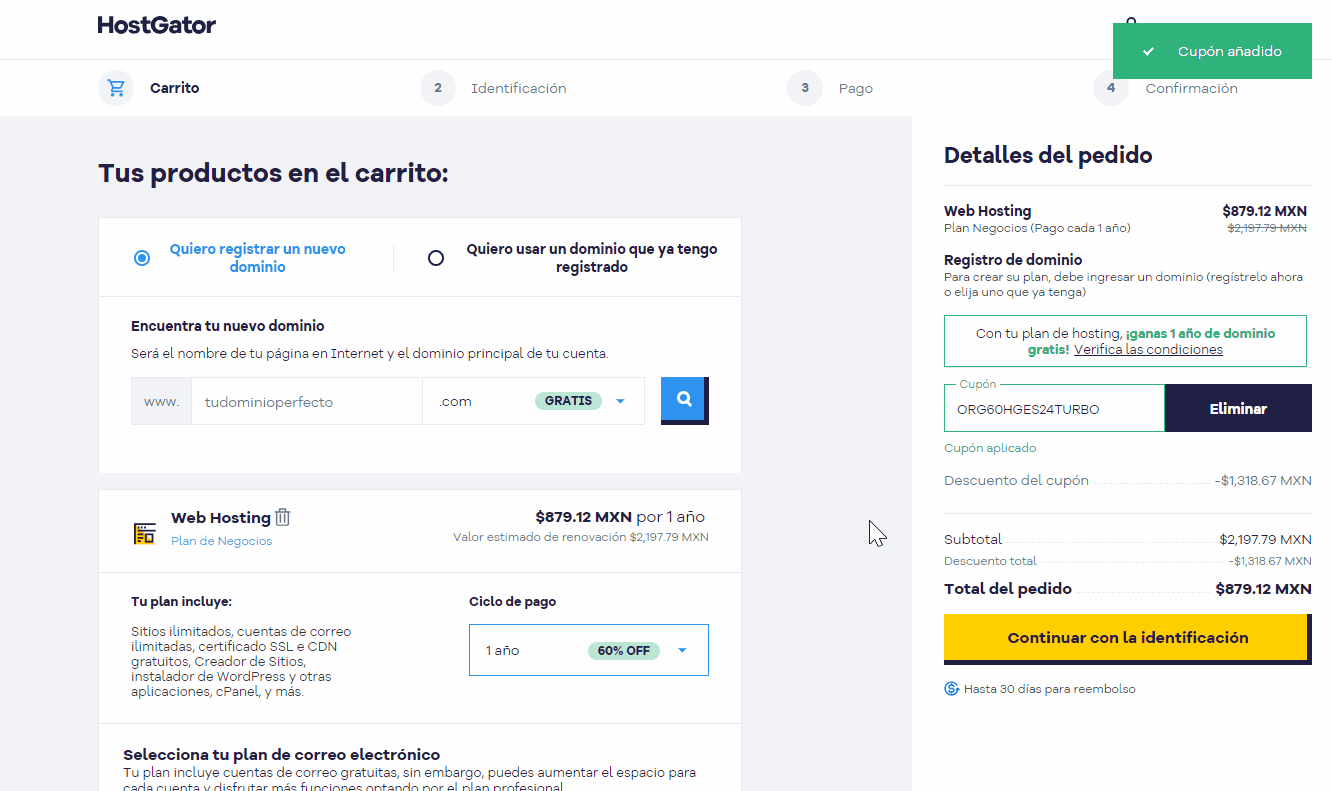This screenshot has height=791, width=1332.
Task: Click the domain name input field
Action: tap(307, 401)
